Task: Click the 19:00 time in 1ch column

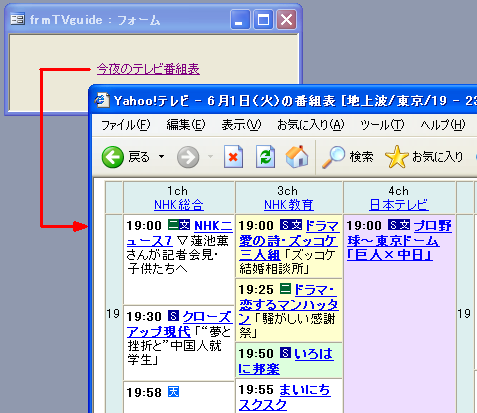Action: tap(144, 226)
